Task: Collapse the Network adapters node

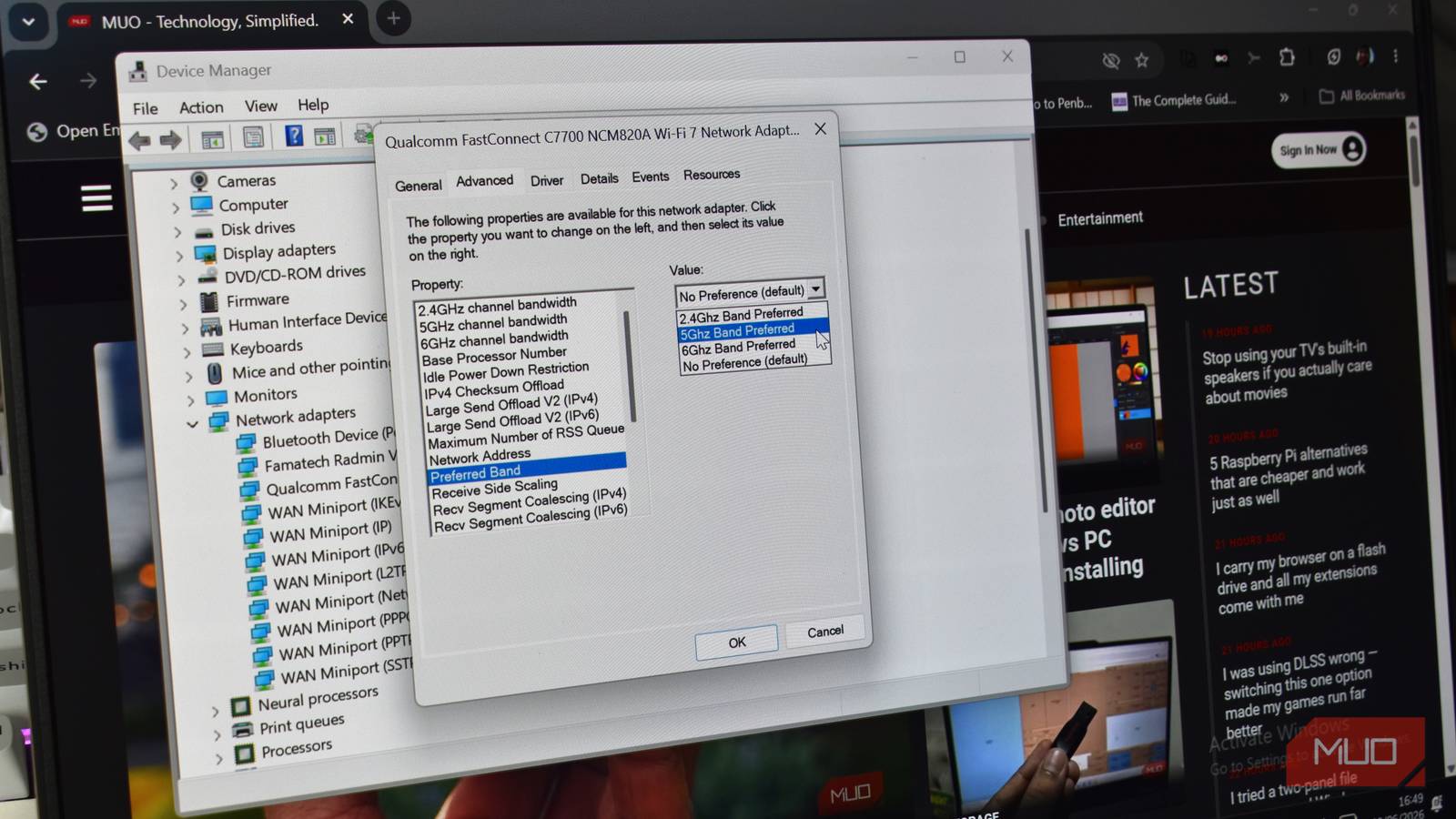Action: click(192, 424)
